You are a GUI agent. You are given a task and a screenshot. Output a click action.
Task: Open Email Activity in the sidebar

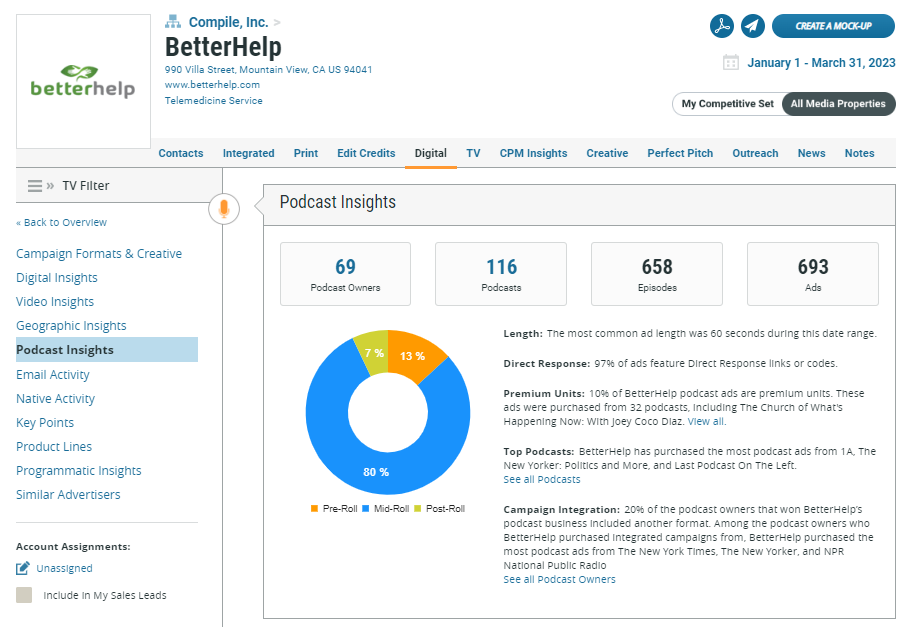(x=53, y=374)
